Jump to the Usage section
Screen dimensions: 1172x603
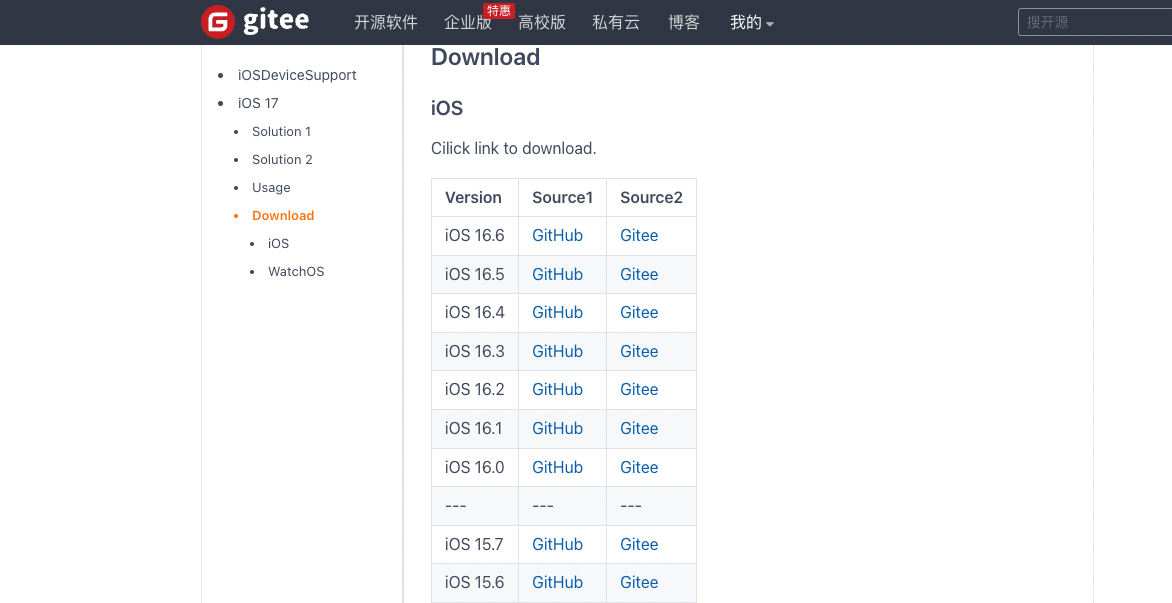click(x=271, y=187)
